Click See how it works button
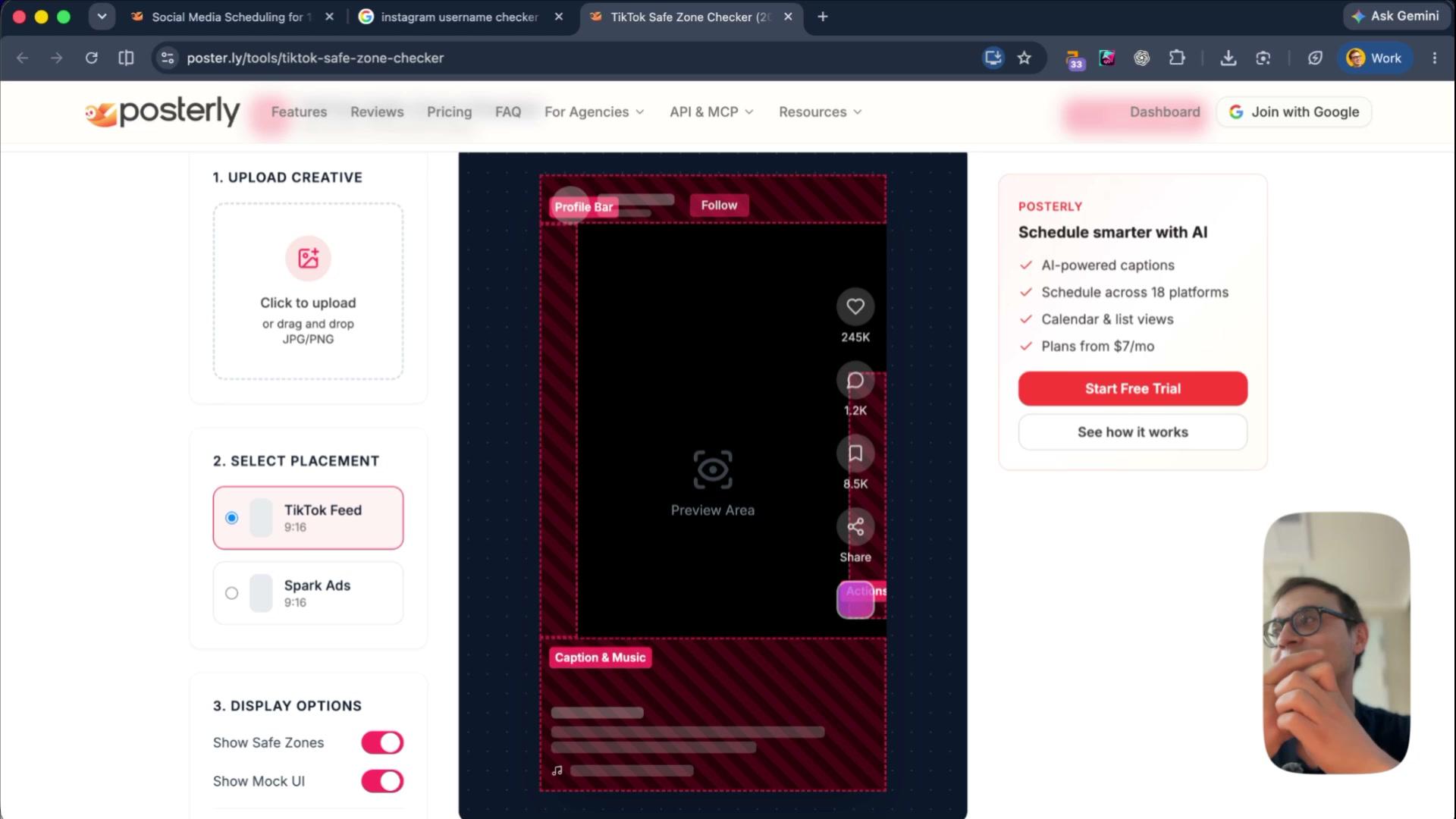The height and width of the screenshot is (819, 1456). click(1133, 432)
